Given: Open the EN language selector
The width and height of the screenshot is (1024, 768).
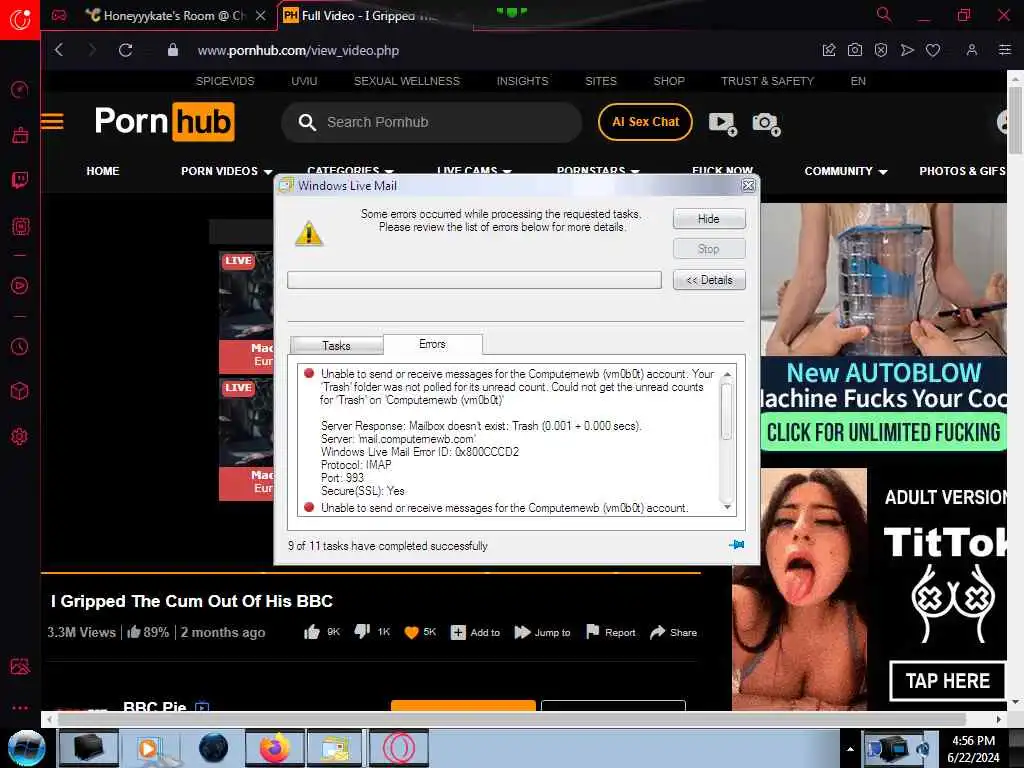Looking at the screenshot, I should pos(858,81).
